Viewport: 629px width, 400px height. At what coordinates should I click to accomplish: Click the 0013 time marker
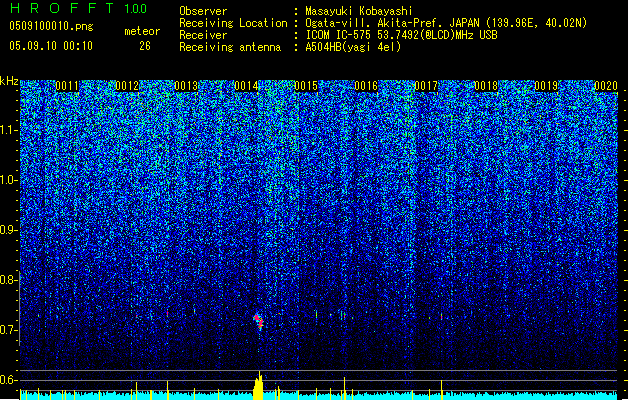coord(186,86)
